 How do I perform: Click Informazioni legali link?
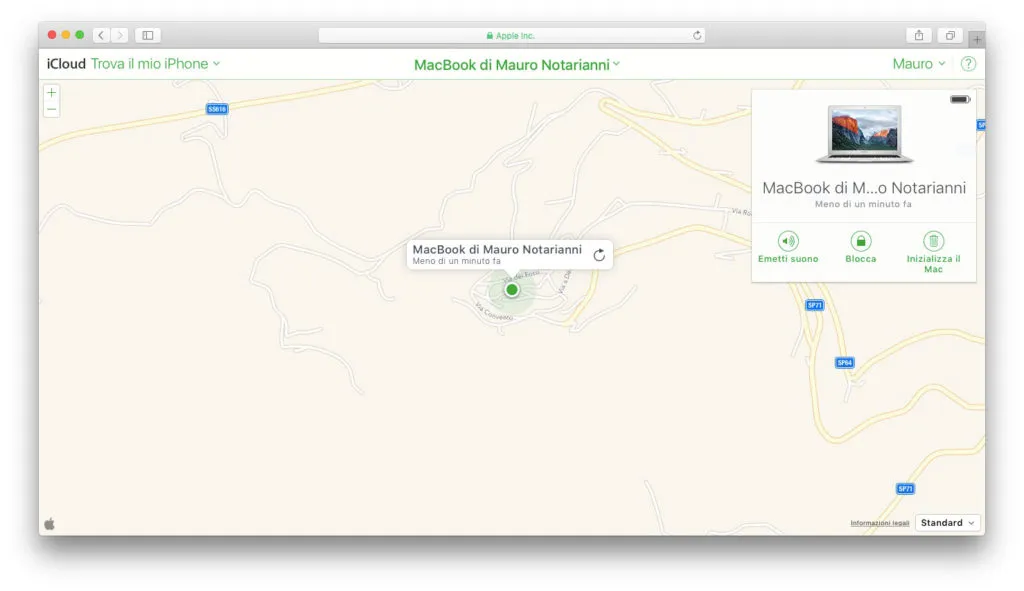tap(879, 522)
